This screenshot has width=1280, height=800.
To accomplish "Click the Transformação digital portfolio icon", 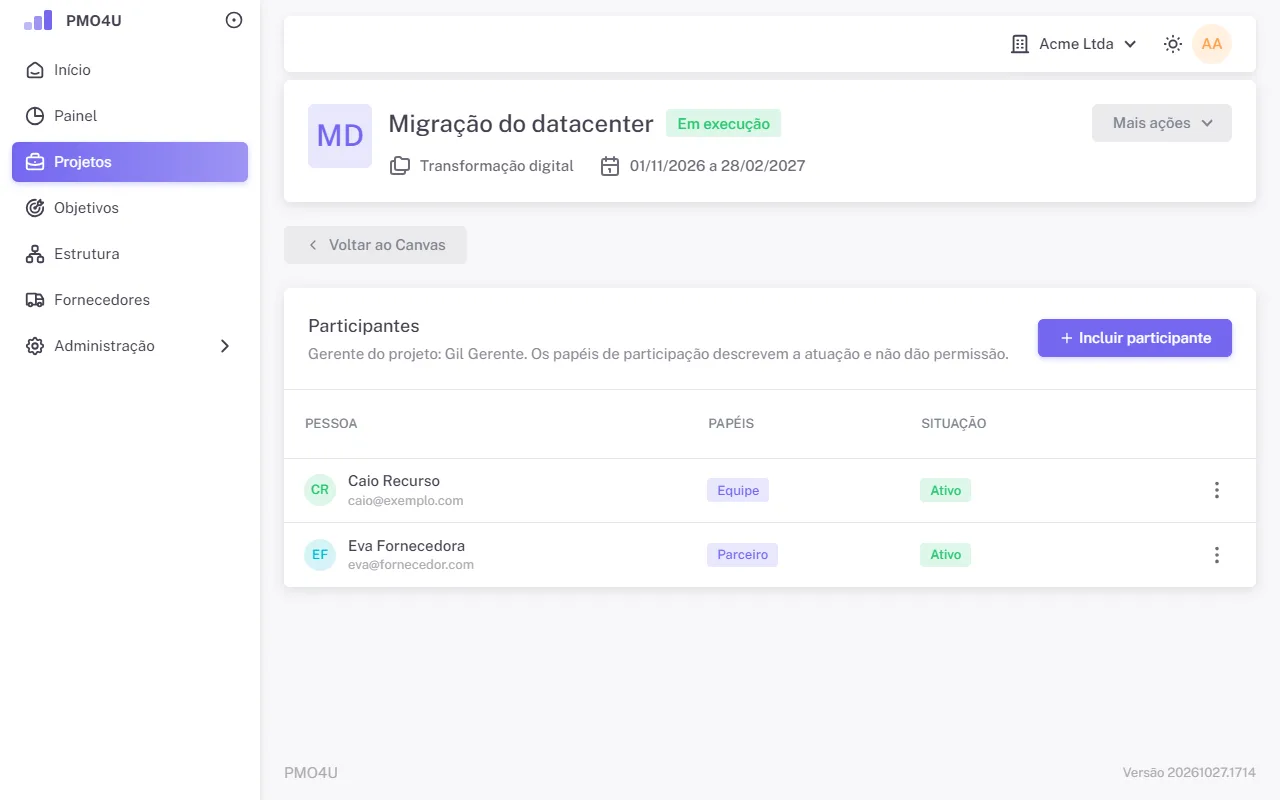I will [399, 166].
